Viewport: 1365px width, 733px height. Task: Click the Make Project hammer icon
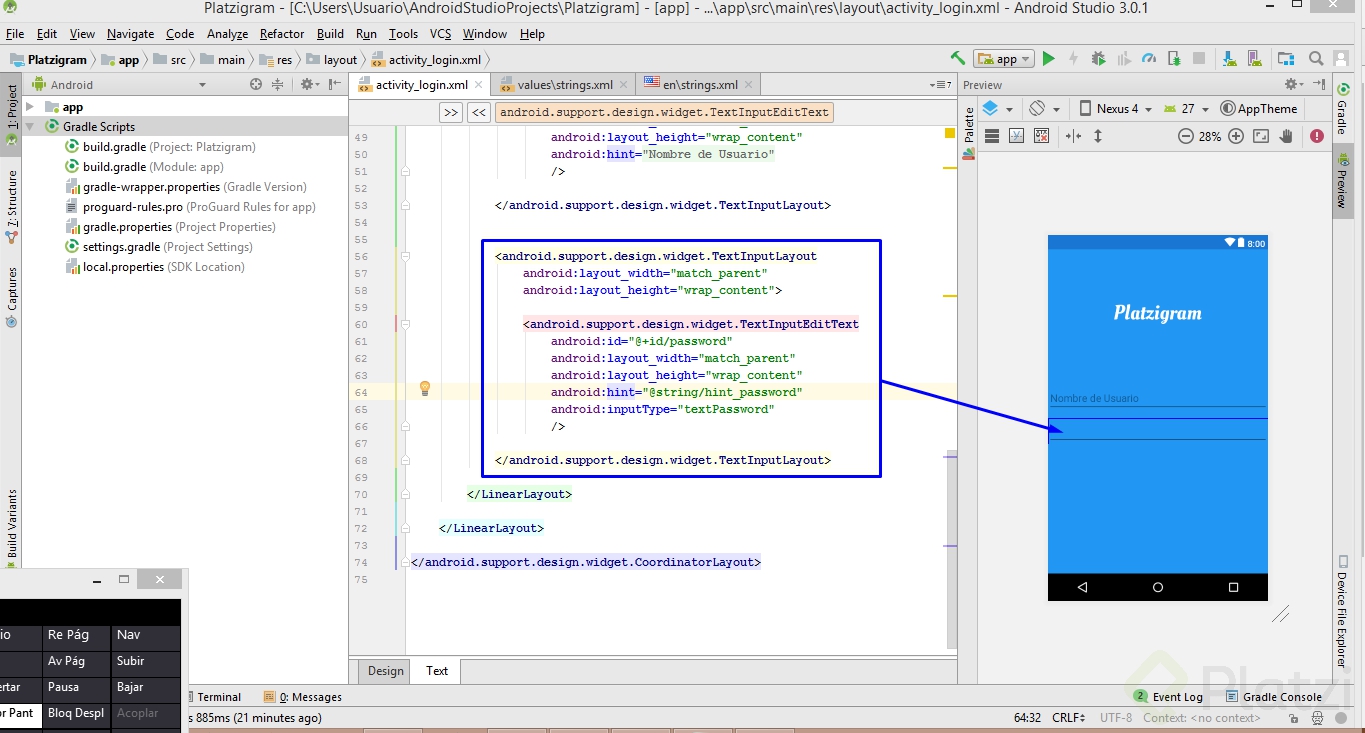(957, 59)
